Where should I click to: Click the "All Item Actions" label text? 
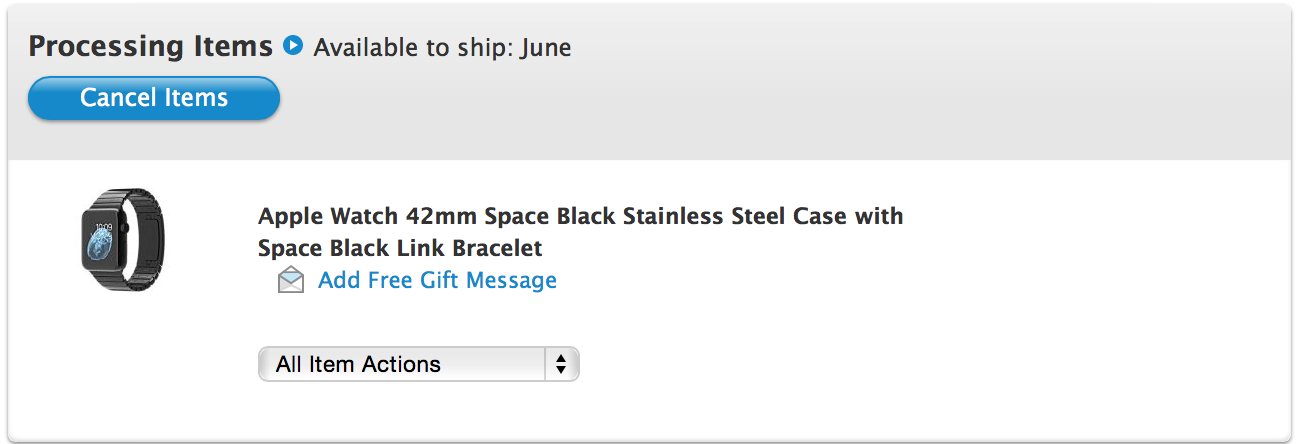[358, 364]
